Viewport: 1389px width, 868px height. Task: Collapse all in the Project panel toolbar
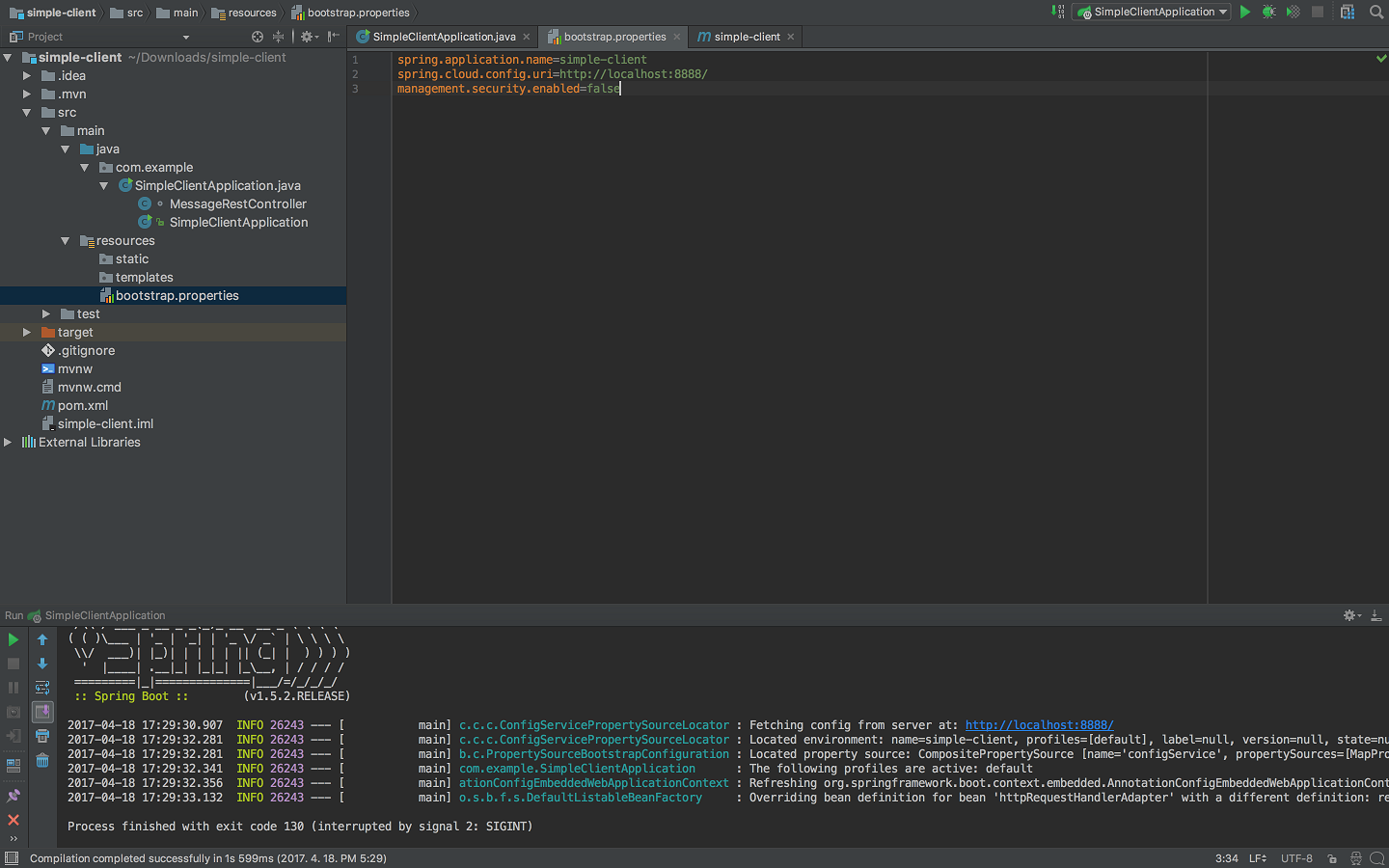pos(279,37)
